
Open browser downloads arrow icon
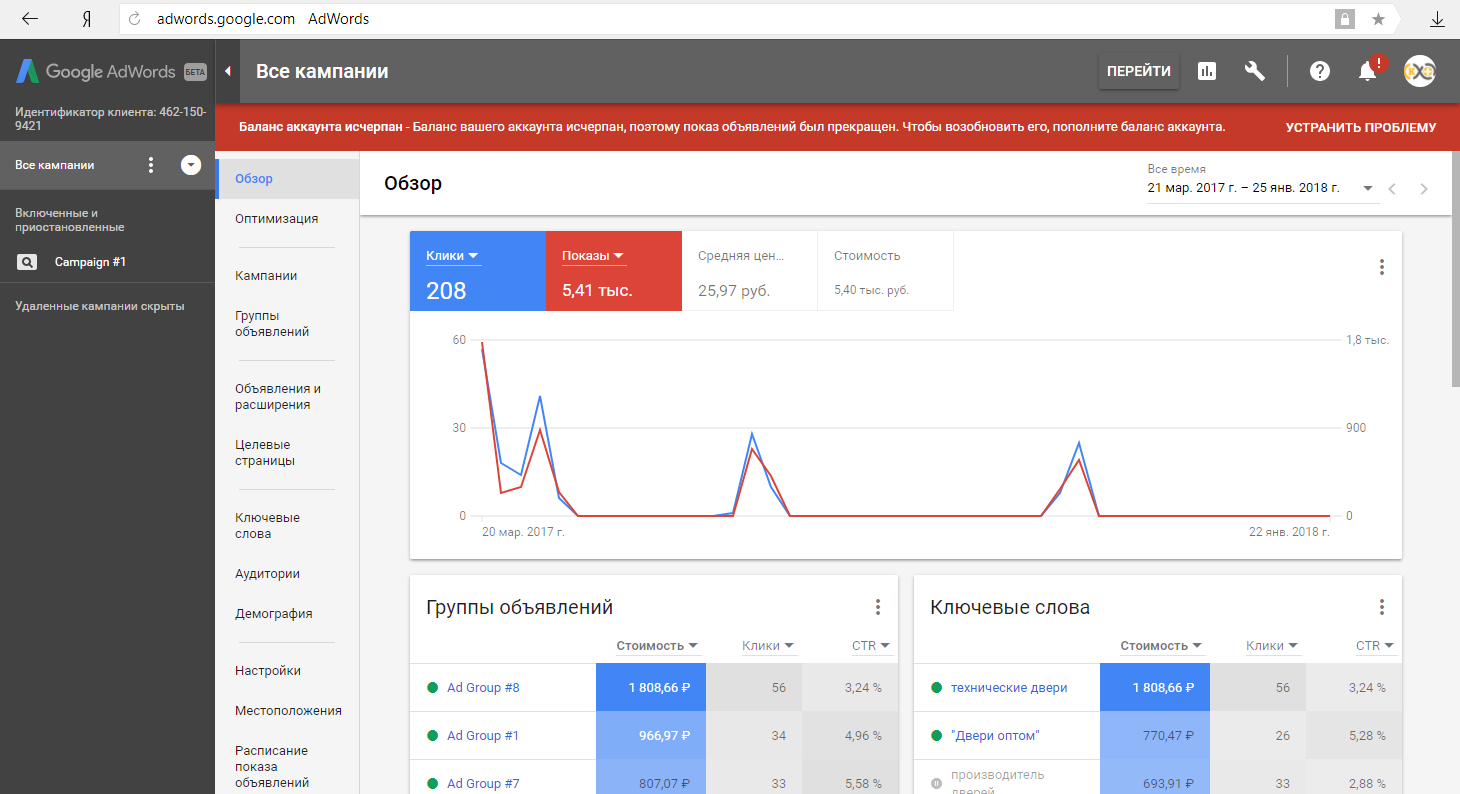point(1436,19)
